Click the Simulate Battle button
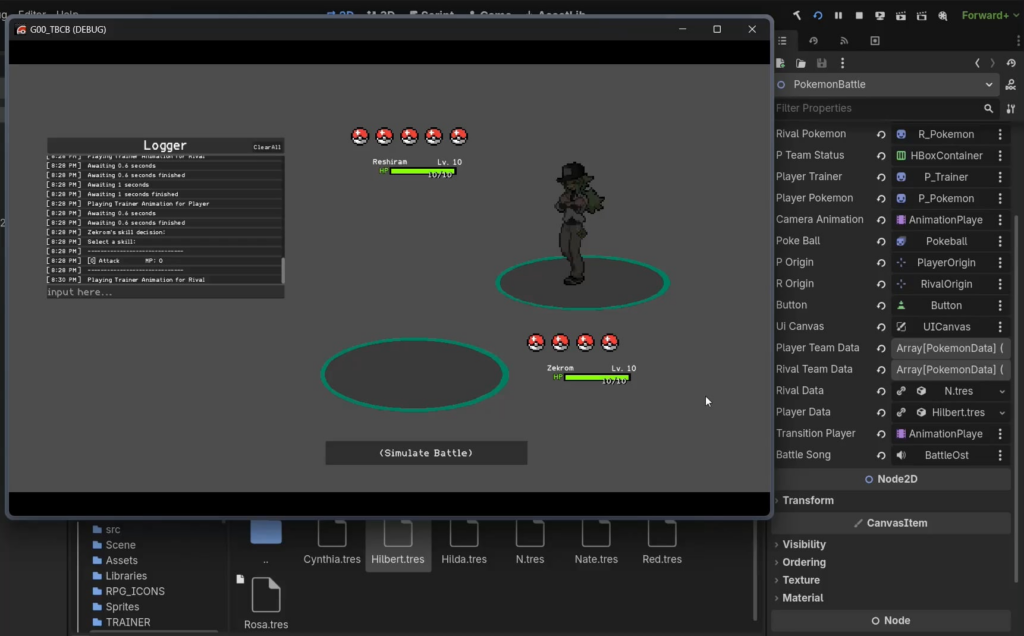The image size is (1024, 636). tap(426, 452)
